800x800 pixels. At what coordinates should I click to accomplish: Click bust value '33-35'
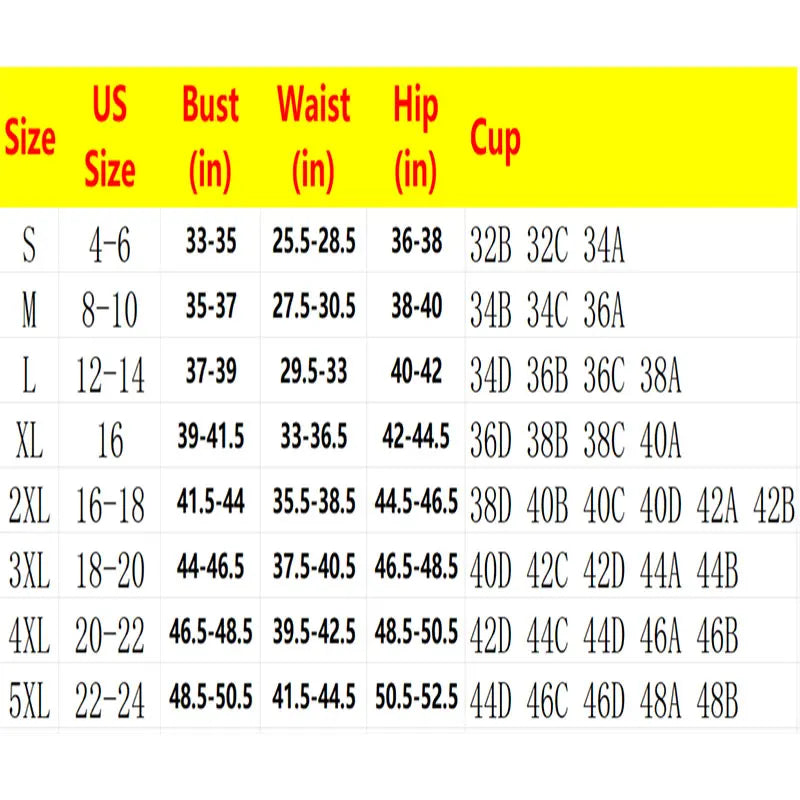(x=211, y=240)
